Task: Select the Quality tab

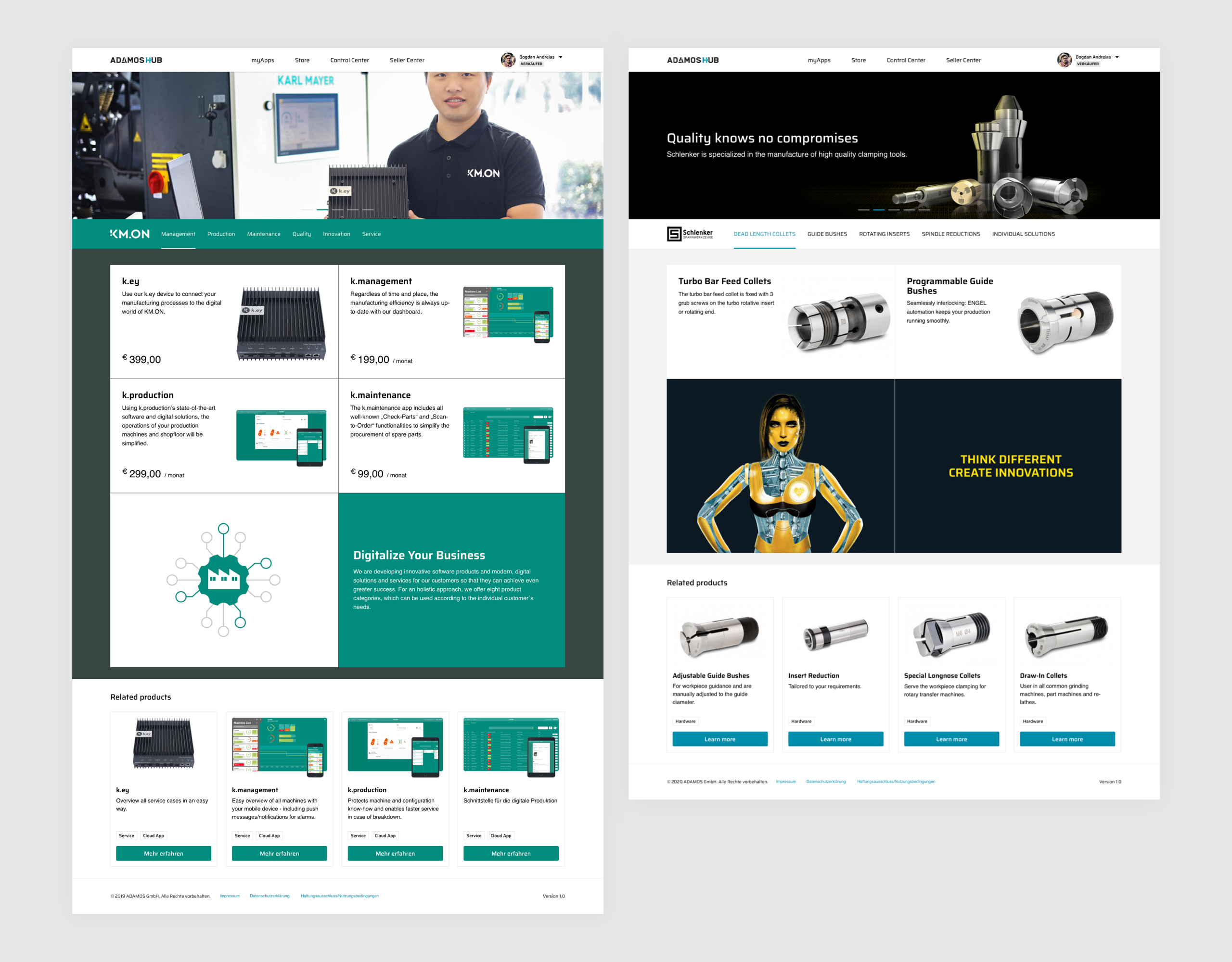Action: click(302, 234)
